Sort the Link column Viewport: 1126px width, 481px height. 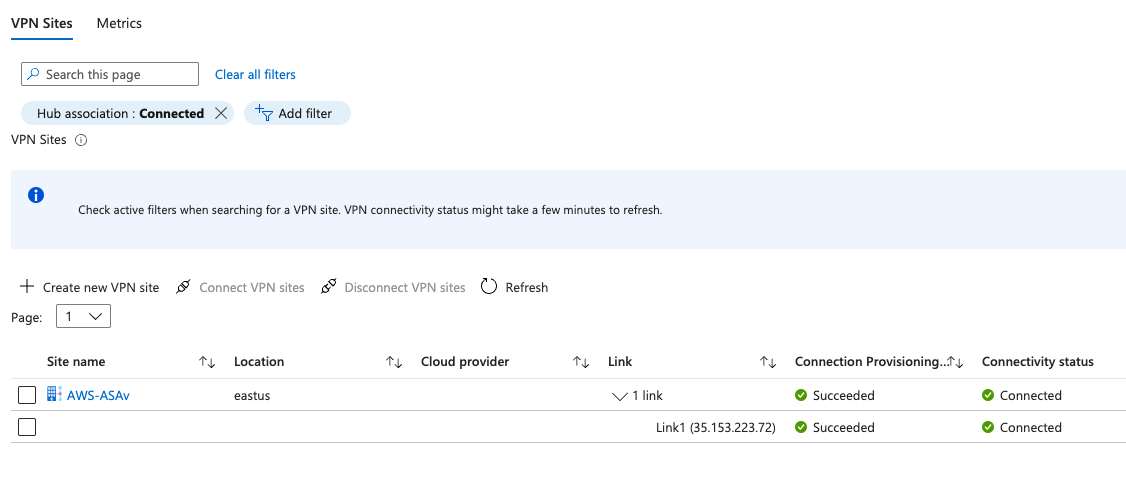(768, 363)
